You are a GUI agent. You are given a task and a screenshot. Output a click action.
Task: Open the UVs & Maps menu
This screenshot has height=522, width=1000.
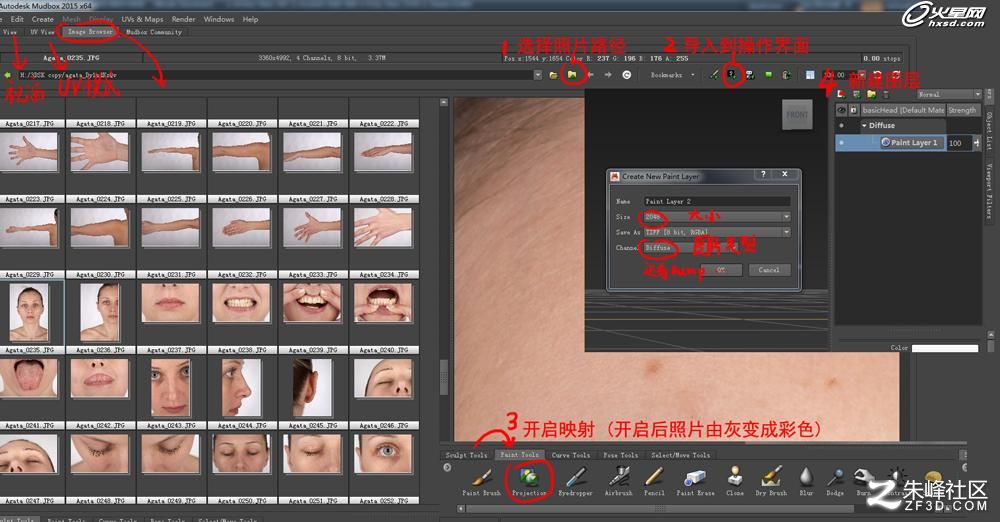coord(142,19)
